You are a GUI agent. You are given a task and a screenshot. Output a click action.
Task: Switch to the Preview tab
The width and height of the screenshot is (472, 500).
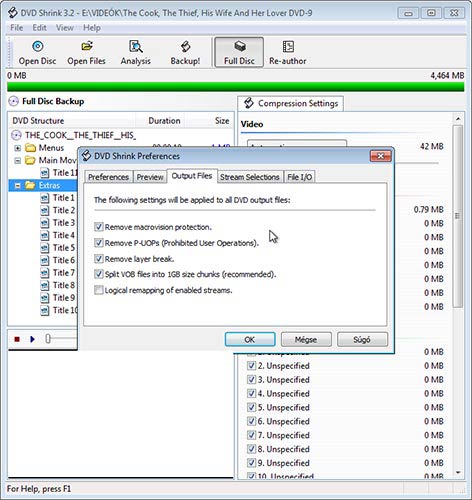150,177
